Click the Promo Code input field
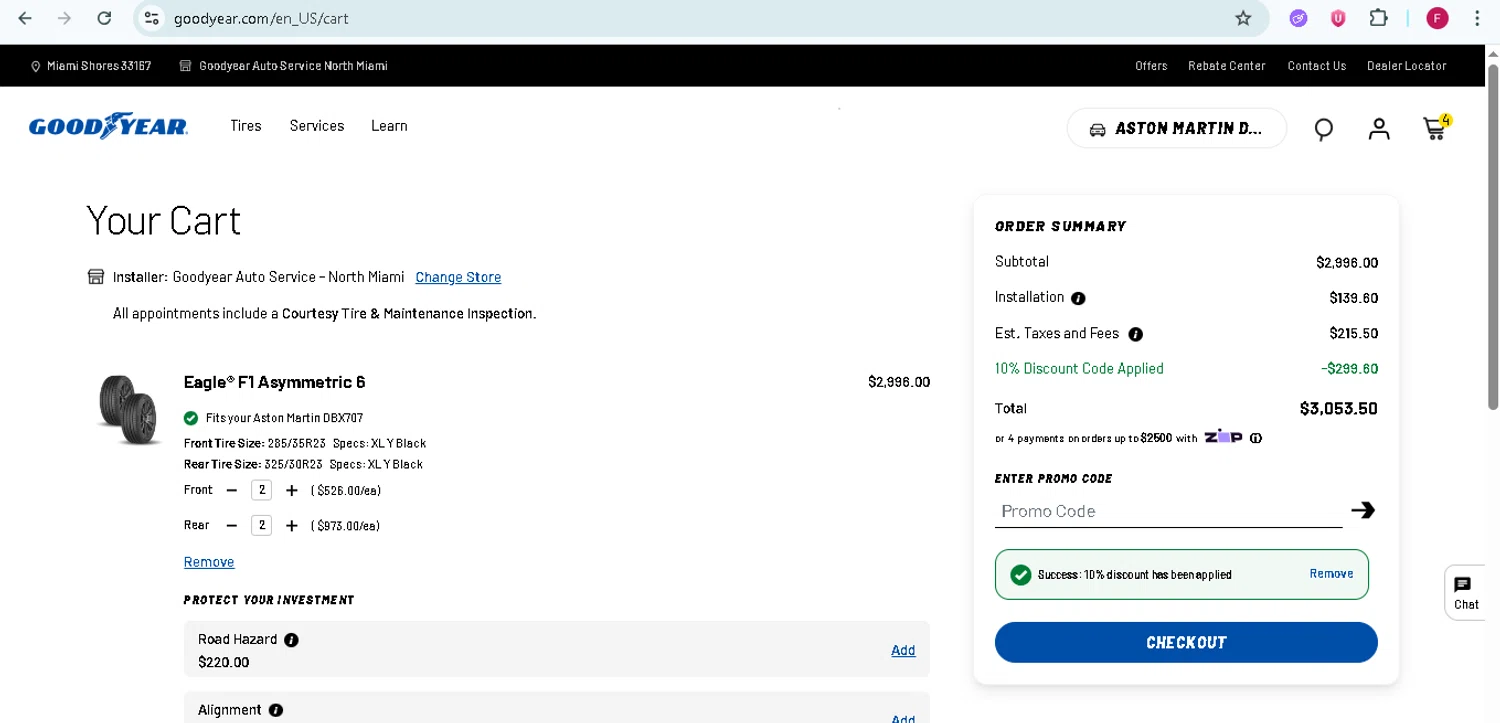 (x=1168, y=511)
